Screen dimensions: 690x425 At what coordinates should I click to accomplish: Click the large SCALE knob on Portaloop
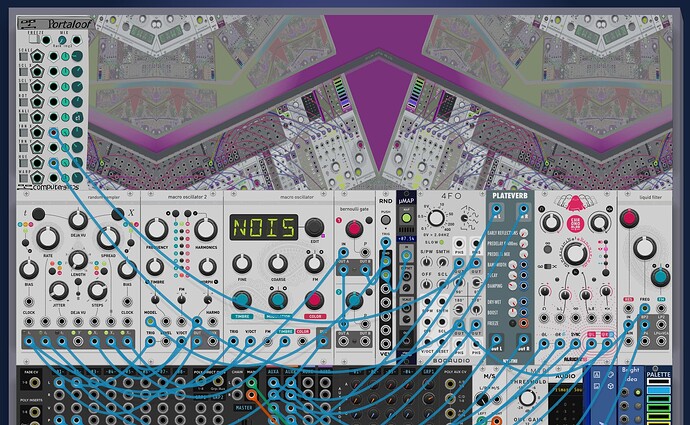pyautogui.click(x=77, y=56)
